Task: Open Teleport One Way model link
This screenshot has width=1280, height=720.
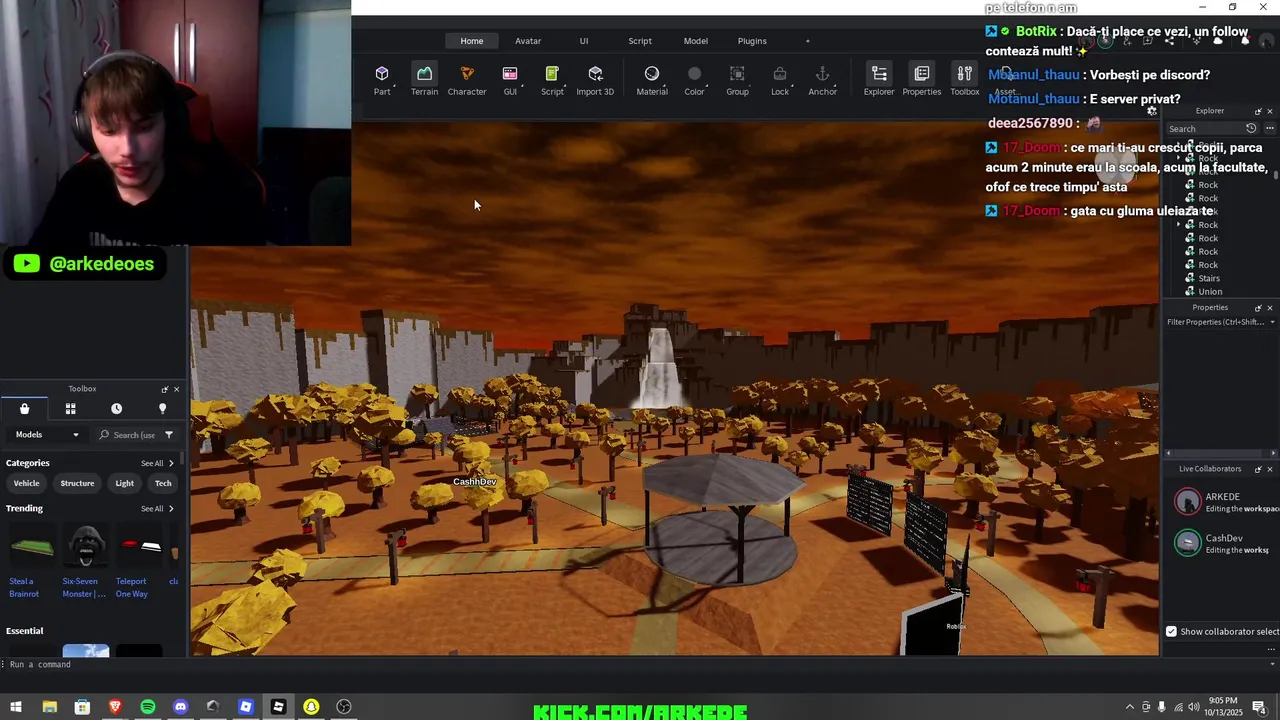Action: pos(132,587)
